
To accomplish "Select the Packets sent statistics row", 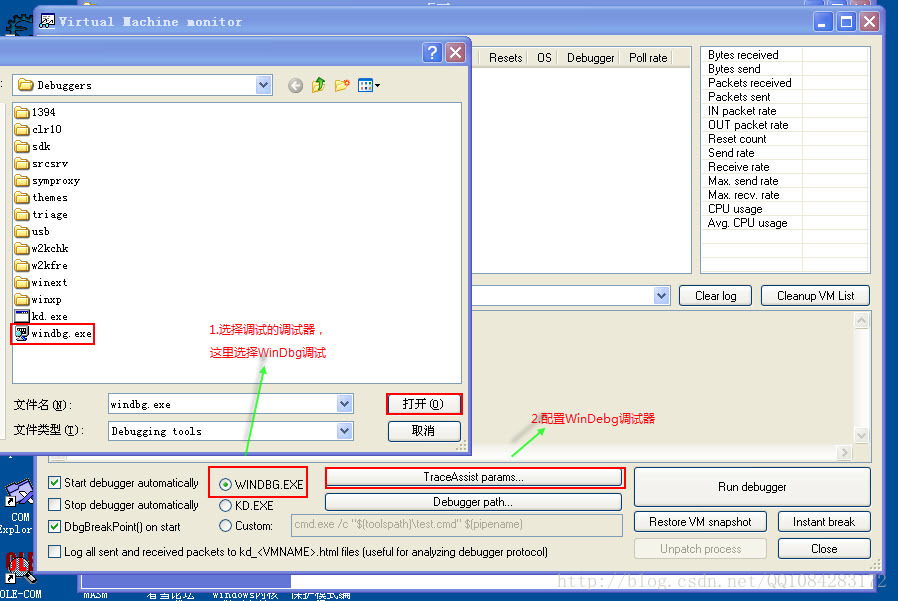I will click(785, 97).
